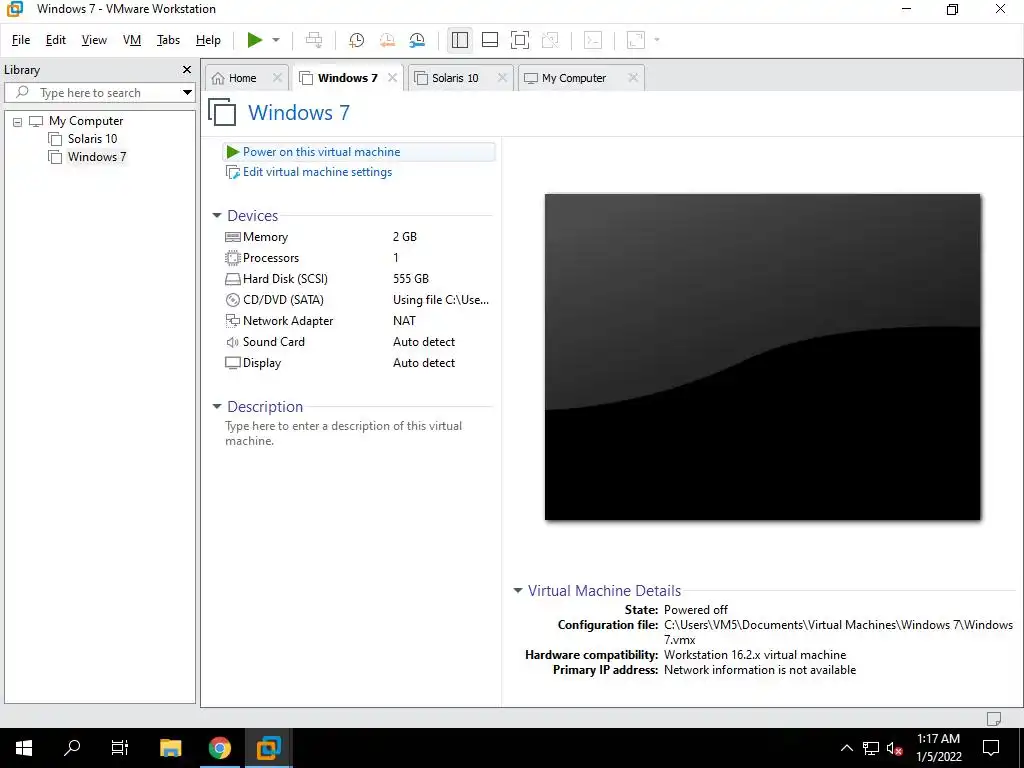Take a snapshot with the clock-plus icon
The height and width of the screenshot is (768, 1024).
tap(357, 40)
